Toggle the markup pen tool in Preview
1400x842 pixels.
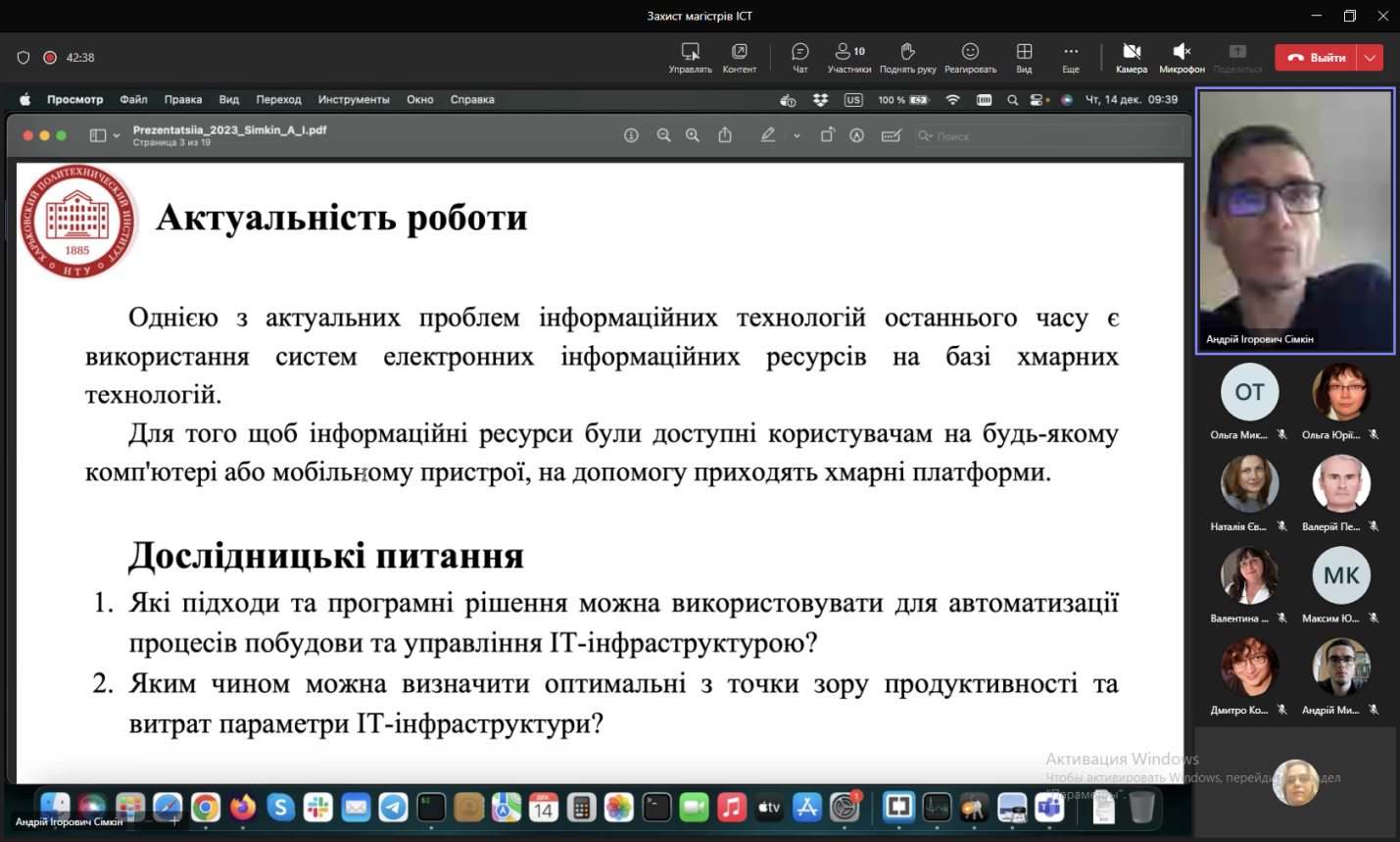(768, 136)
